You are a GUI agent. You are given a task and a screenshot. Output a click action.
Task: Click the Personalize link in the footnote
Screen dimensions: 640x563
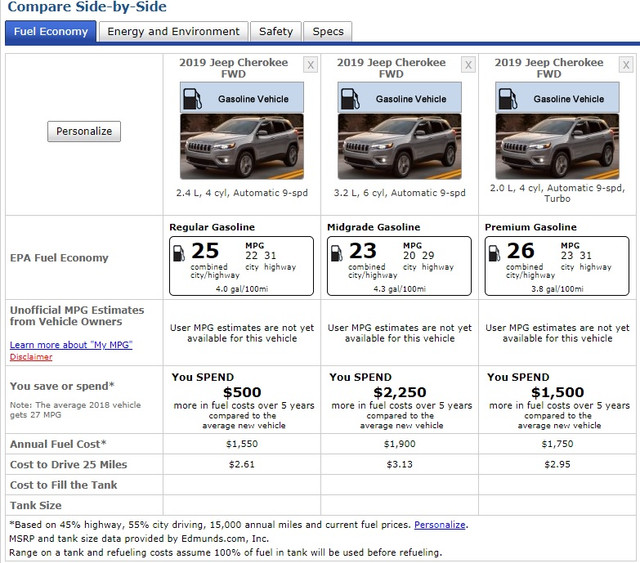point(440,525)
